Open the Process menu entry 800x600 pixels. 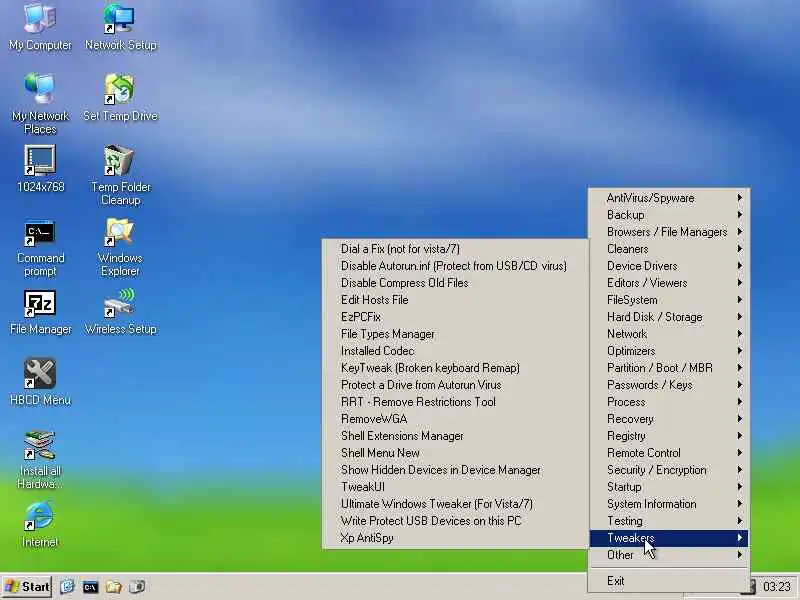click(669, 402)
